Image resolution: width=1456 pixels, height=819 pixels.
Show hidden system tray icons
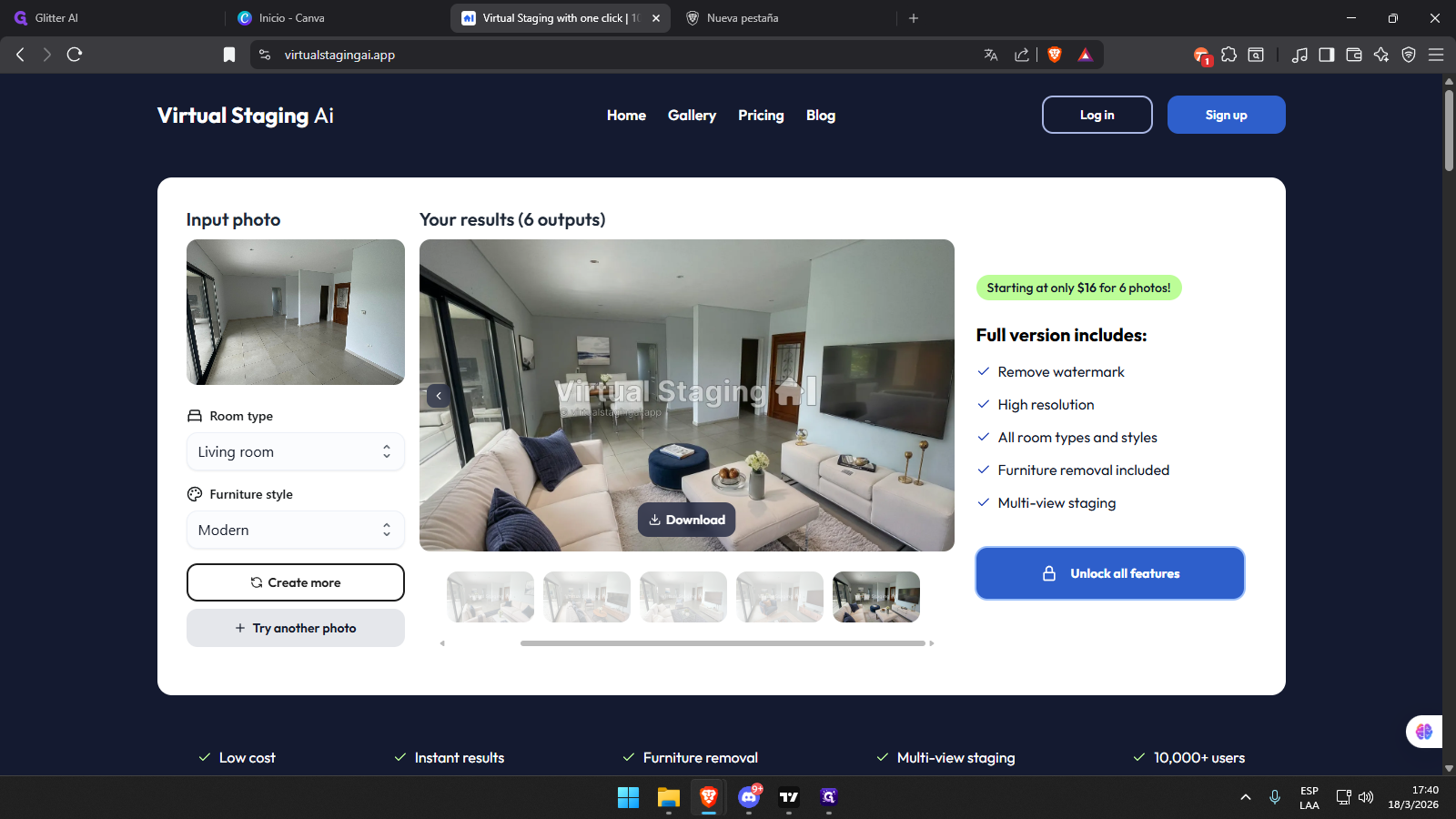[1245, 797]
